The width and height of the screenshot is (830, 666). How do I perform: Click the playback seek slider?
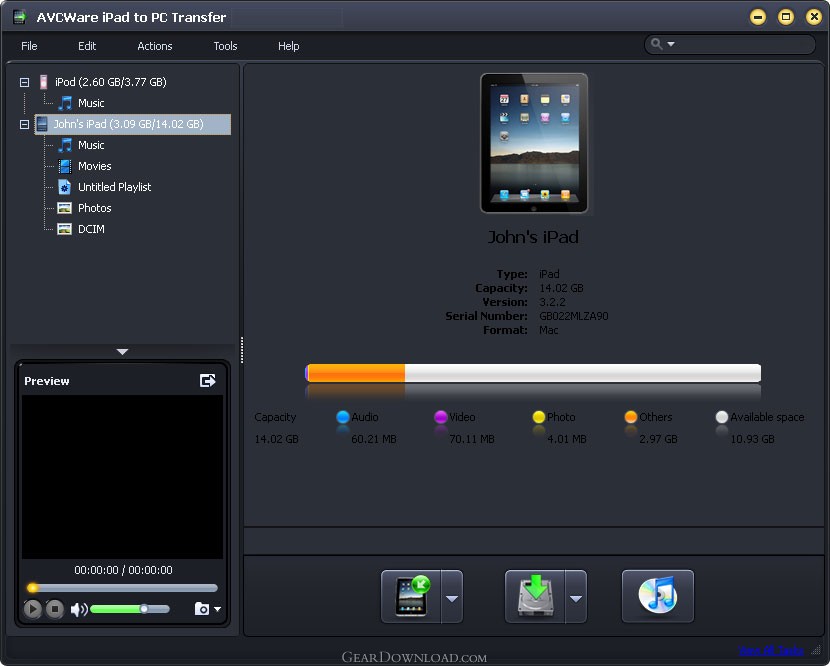tap(122, 588)
